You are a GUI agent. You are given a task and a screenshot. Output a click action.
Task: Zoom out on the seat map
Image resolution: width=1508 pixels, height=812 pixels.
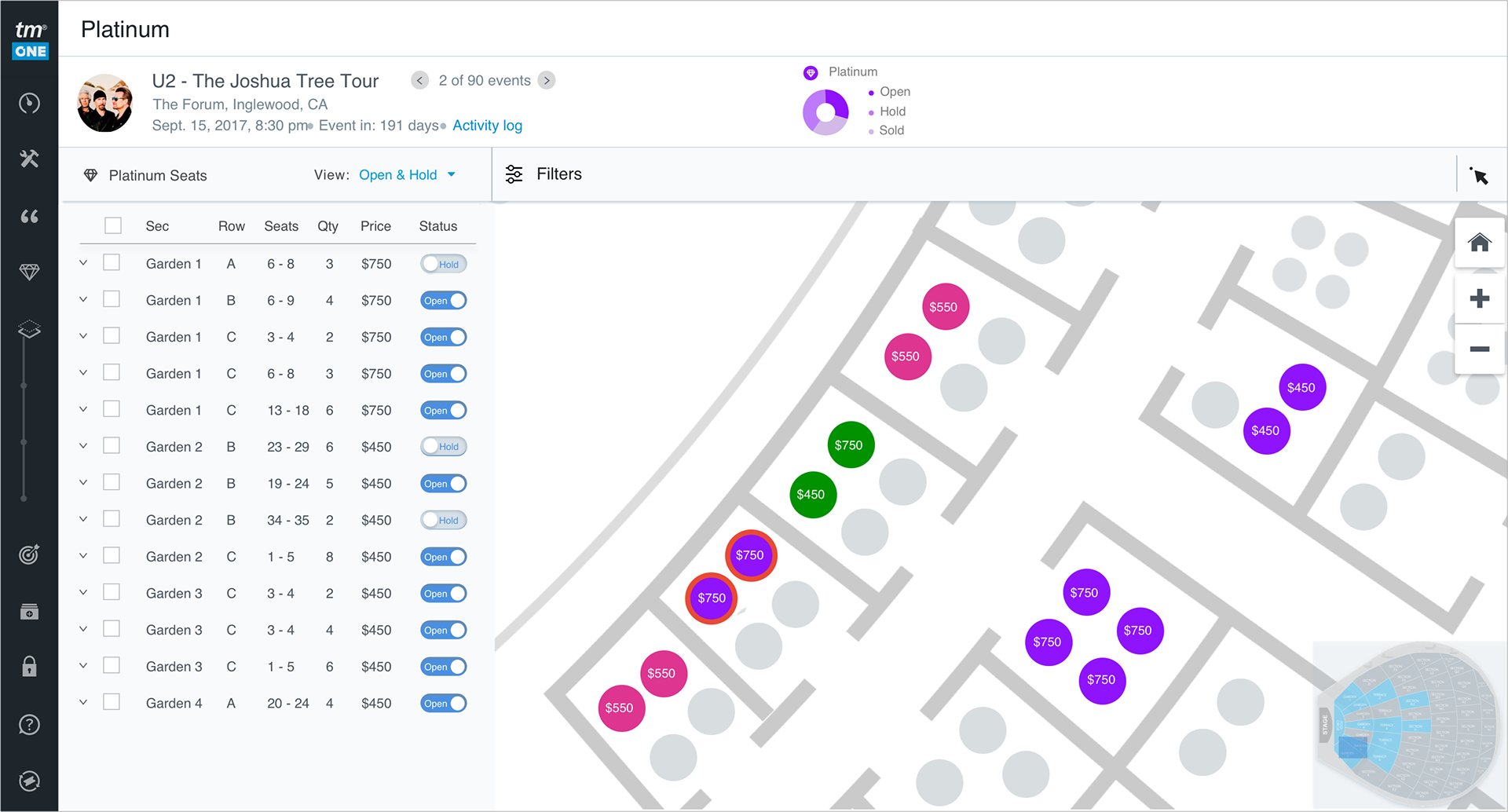1480,349
